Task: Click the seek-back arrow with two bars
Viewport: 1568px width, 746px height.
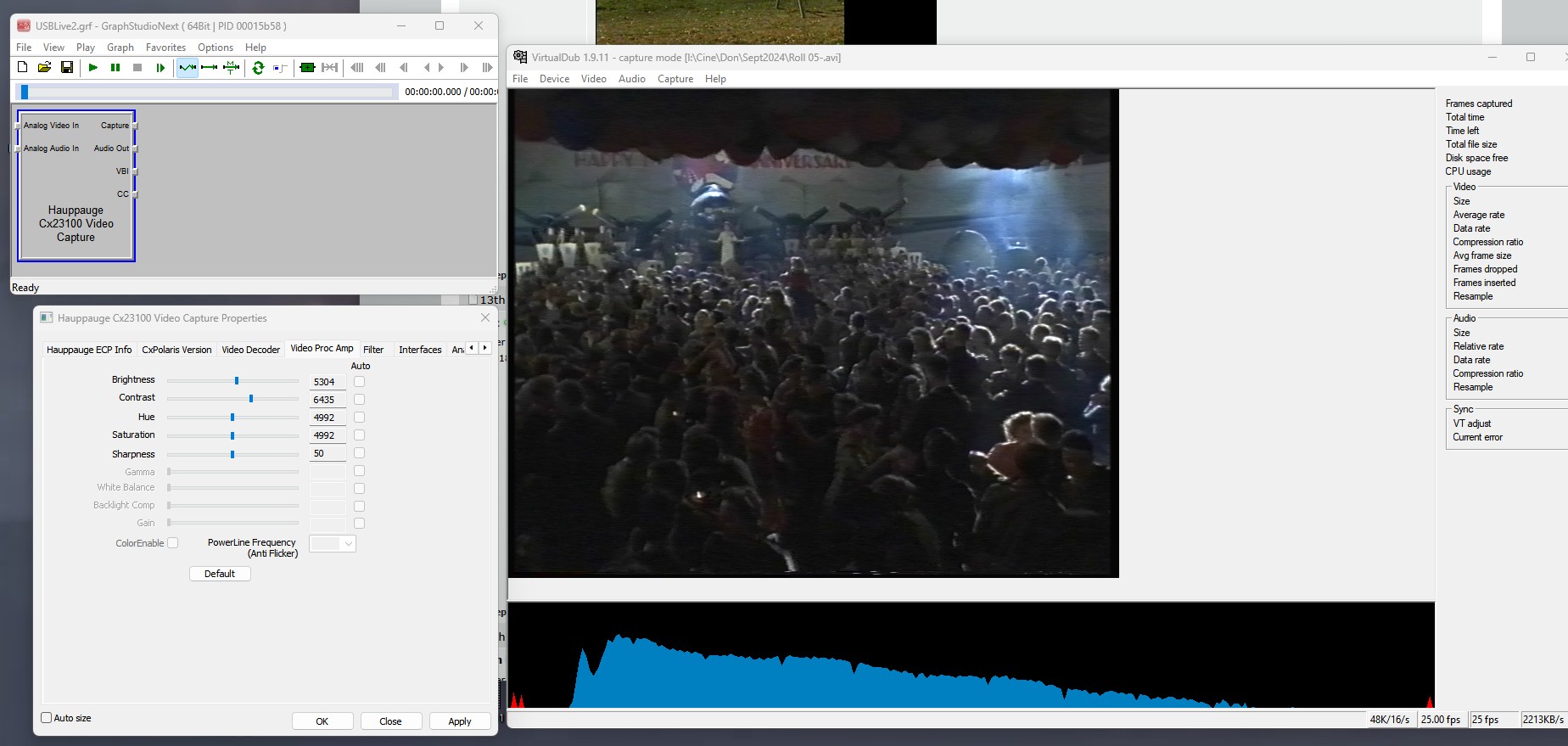Action: point(380,67)
